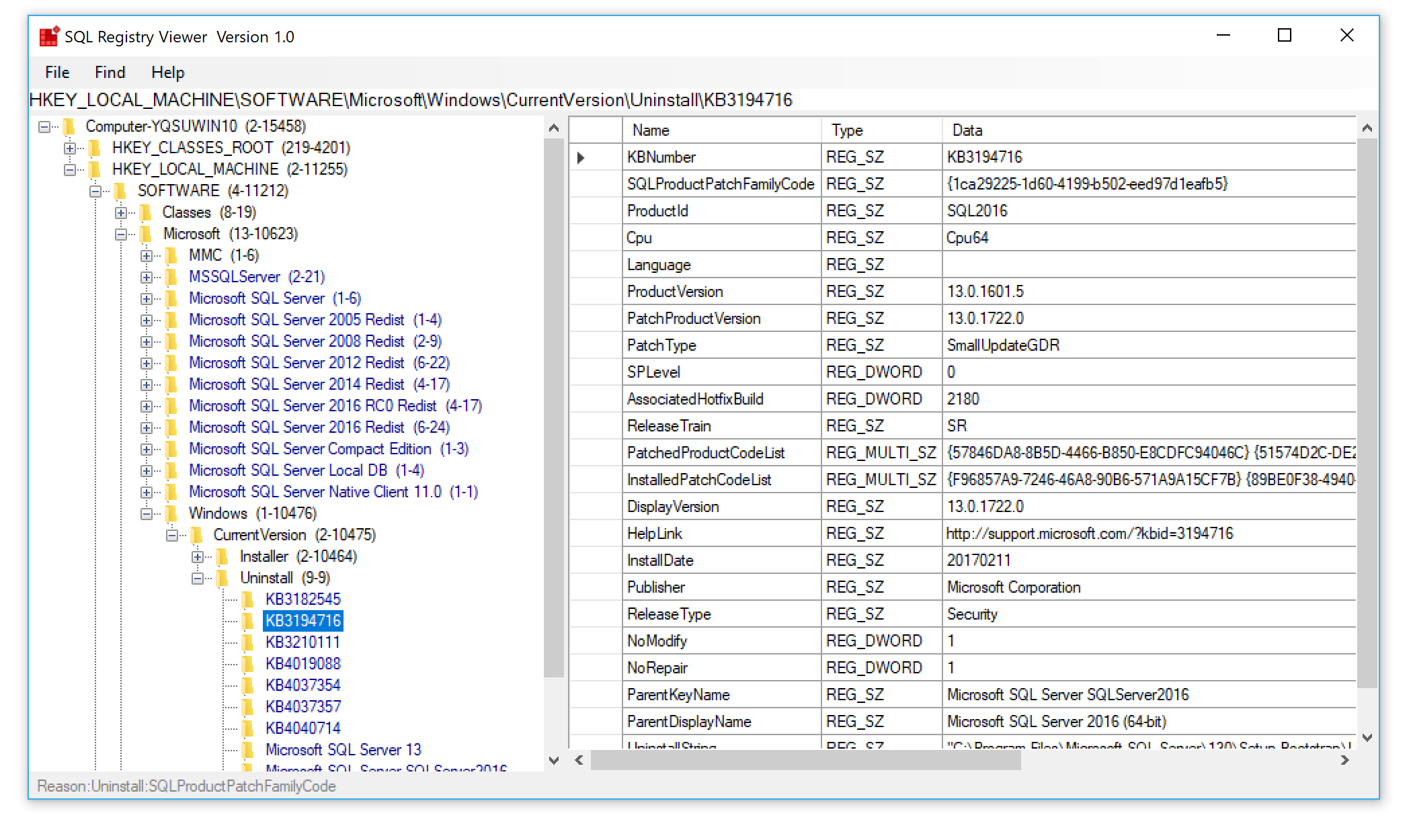Expand the Microsoft SQL Server (1-6) node
The image size is (1411, 840).
(x=147, y=299)
